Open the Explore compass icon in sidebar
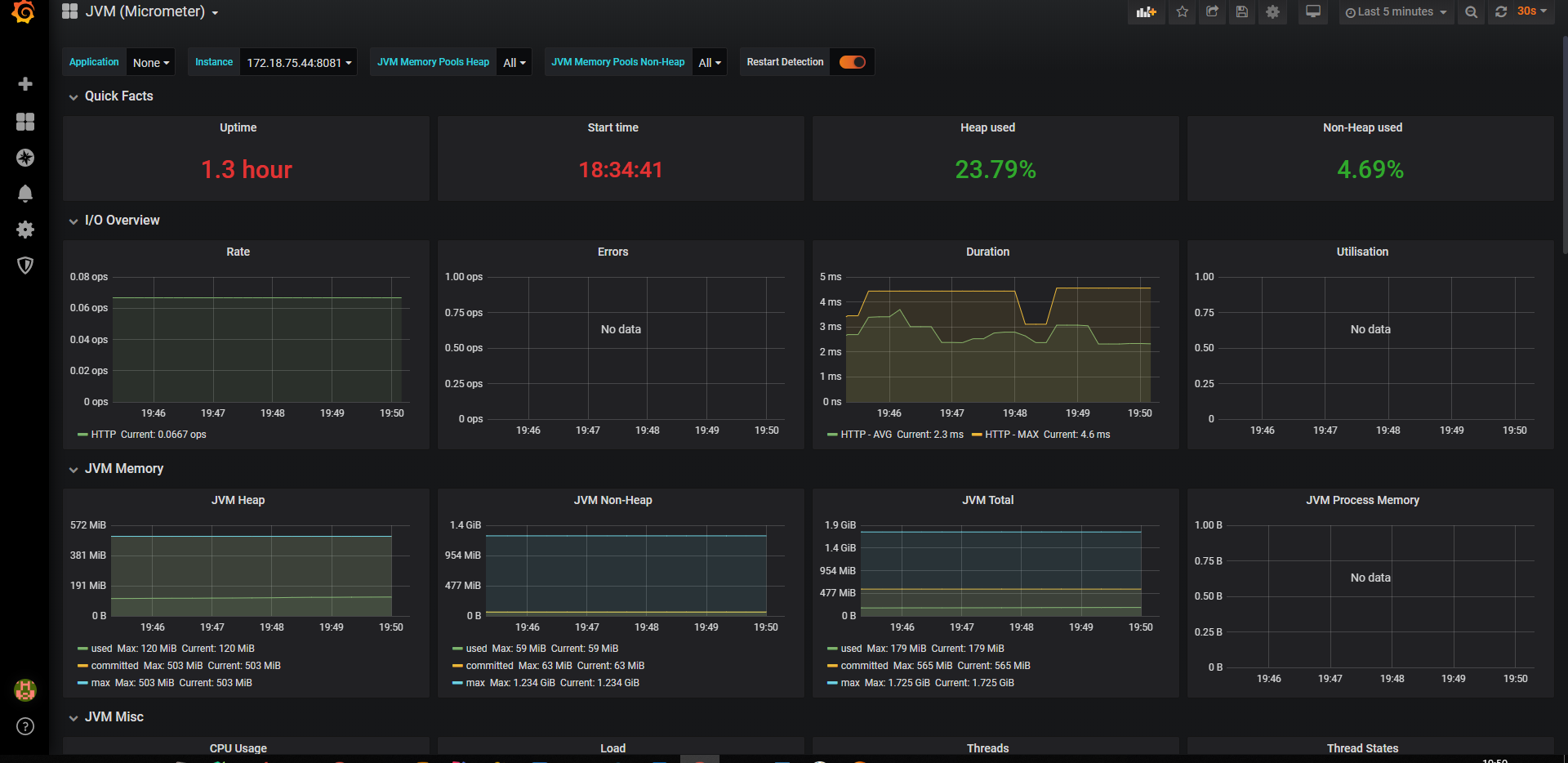The width and height of the screenshot is (1568, 763). tap(25, 158)
